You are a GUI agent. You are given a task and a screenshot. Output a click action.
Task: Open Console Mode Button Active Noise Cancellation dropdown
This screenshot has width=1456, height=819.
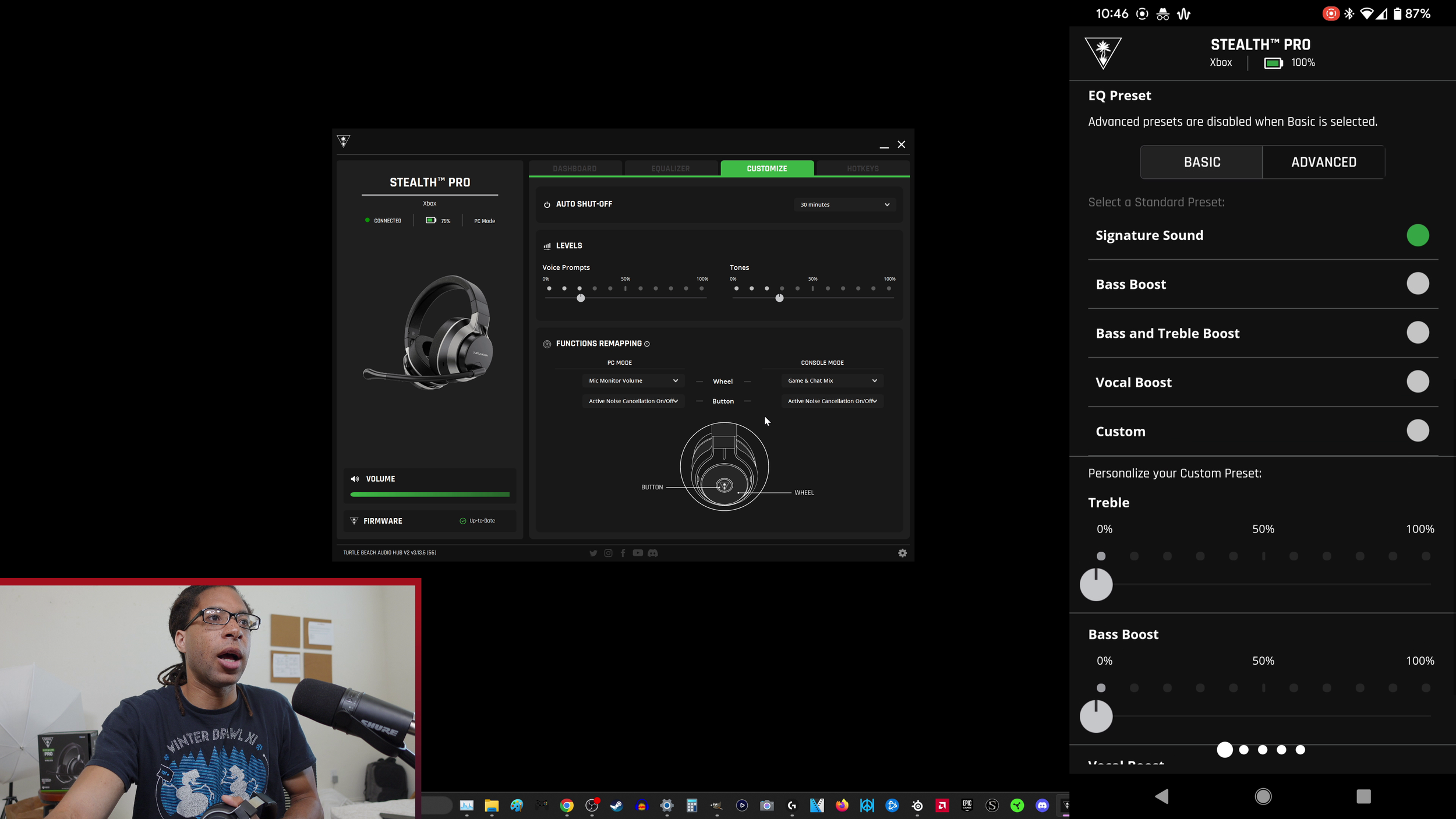tap(832, 401)
